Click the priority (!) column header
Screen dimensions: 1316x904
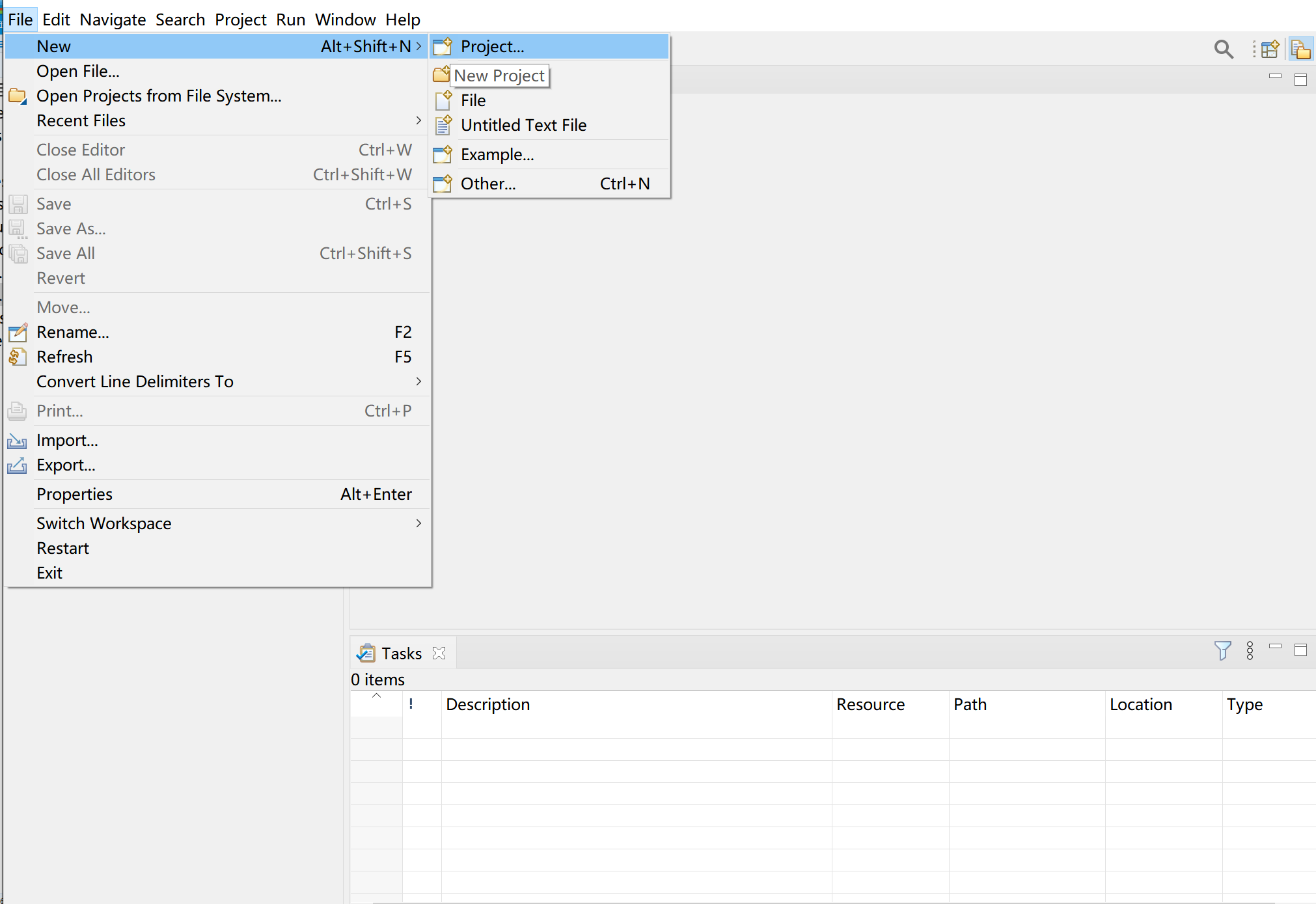(422, 704)
